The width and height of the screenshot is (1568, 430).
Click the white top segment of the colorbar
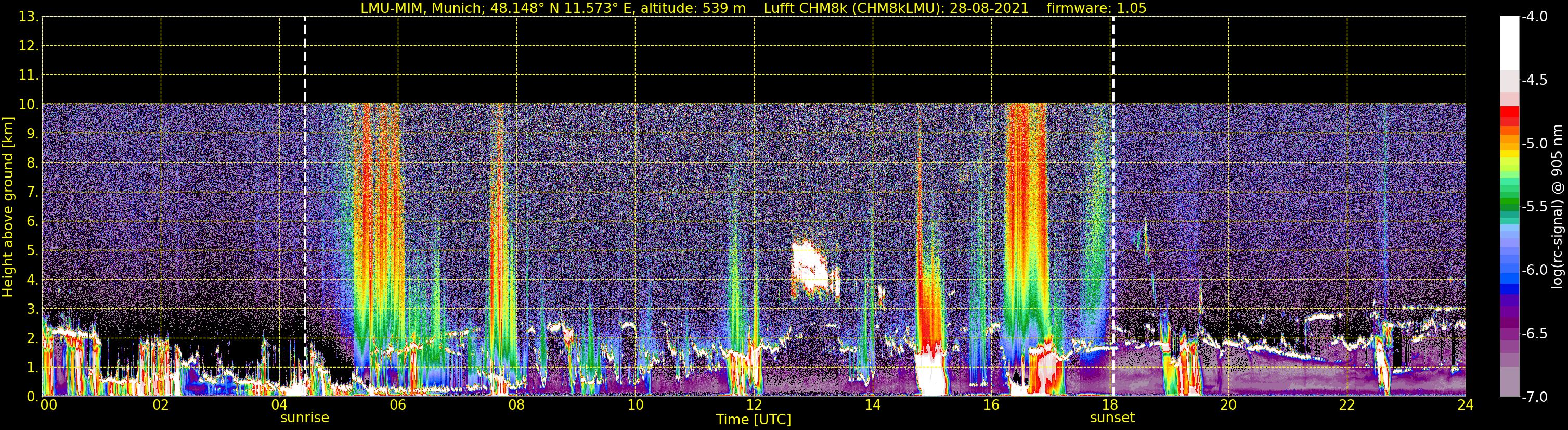point(1510,44)
